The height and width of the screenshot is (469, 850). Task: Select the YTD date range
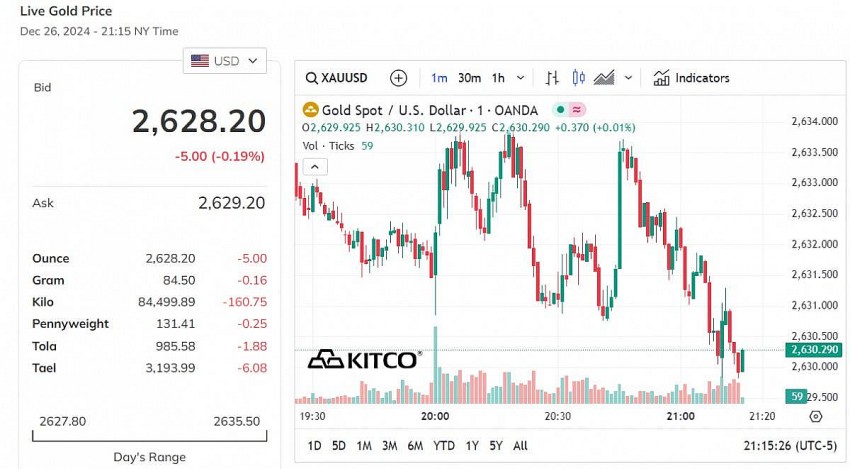point(442,445)
